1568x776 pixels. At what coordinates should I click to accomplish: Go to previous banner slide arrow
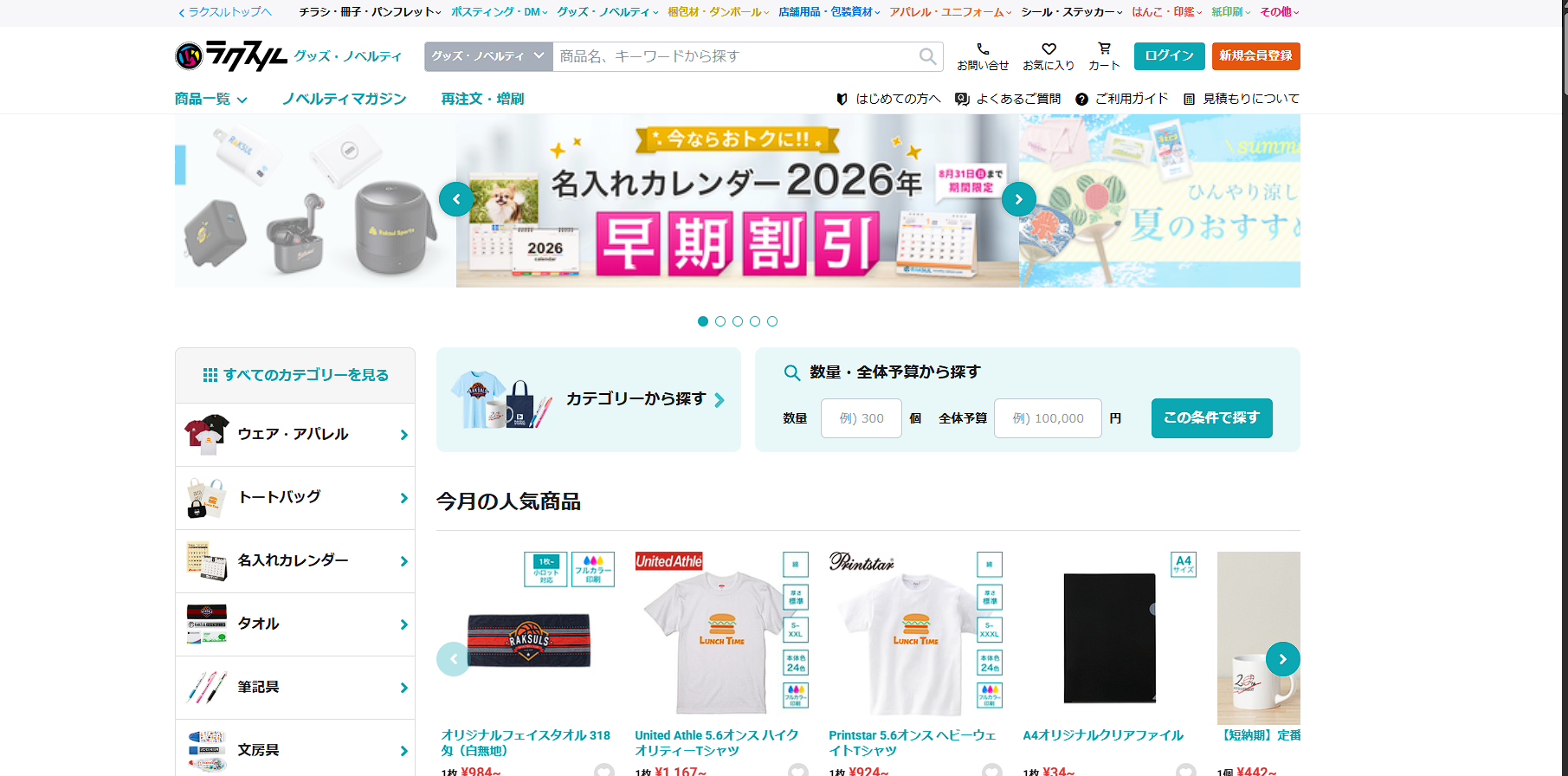click(x=456, y=199)
